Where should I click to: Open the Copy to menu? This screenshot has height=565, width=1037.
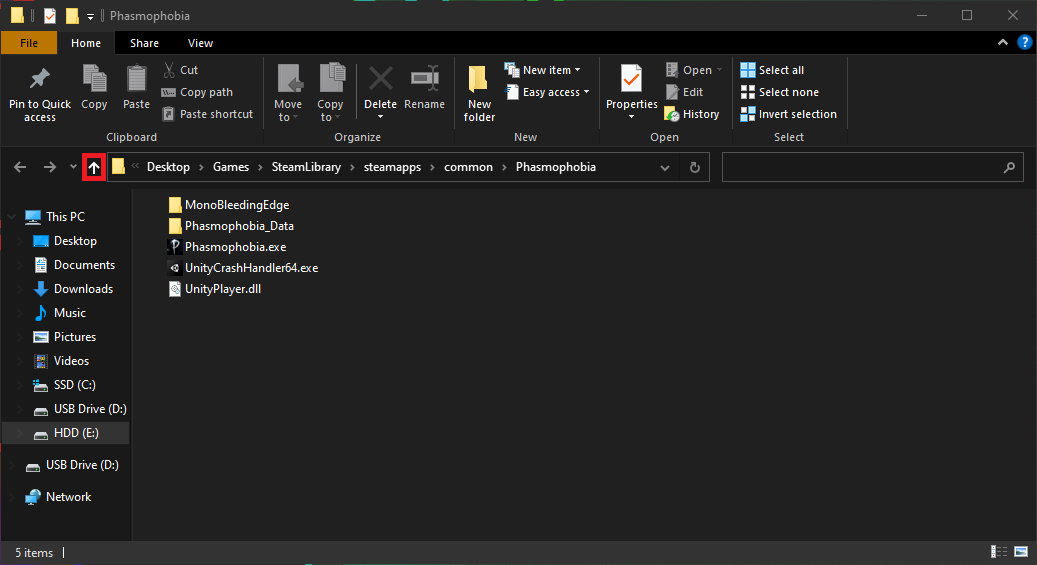330,93
